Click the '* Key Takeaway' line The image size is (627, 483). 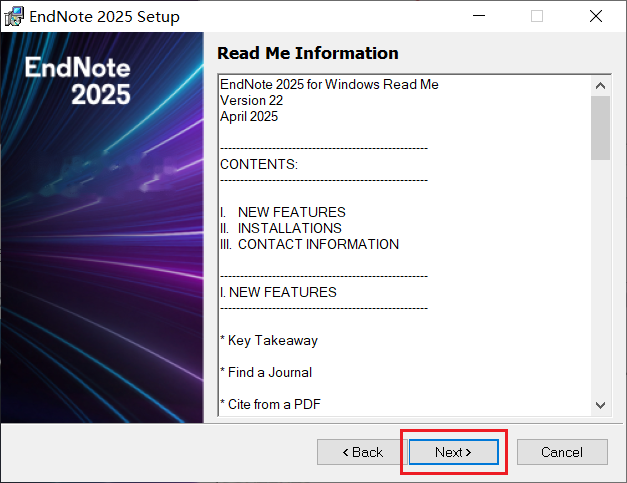269,340
